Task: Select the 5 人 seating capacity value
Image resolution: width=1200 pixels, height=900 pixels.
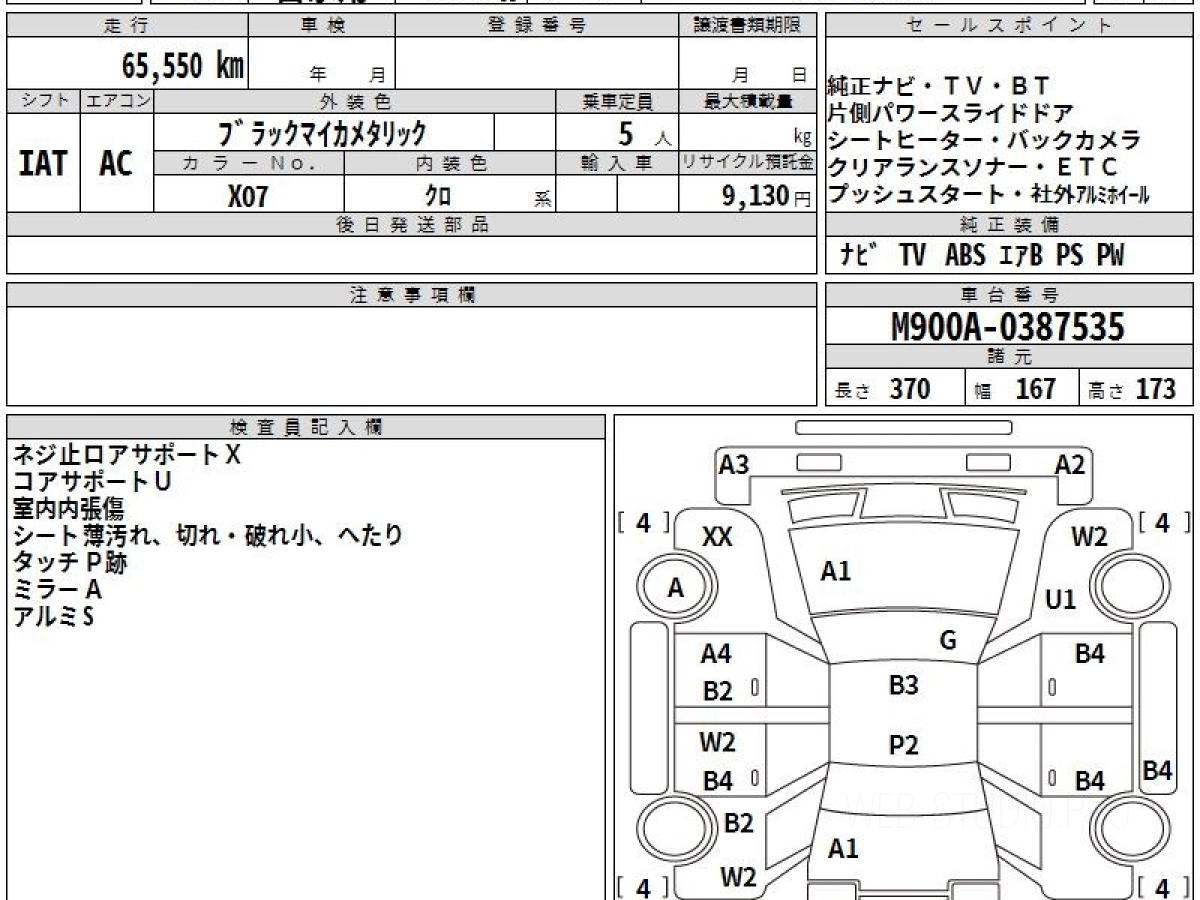Action: pos(644,133)
